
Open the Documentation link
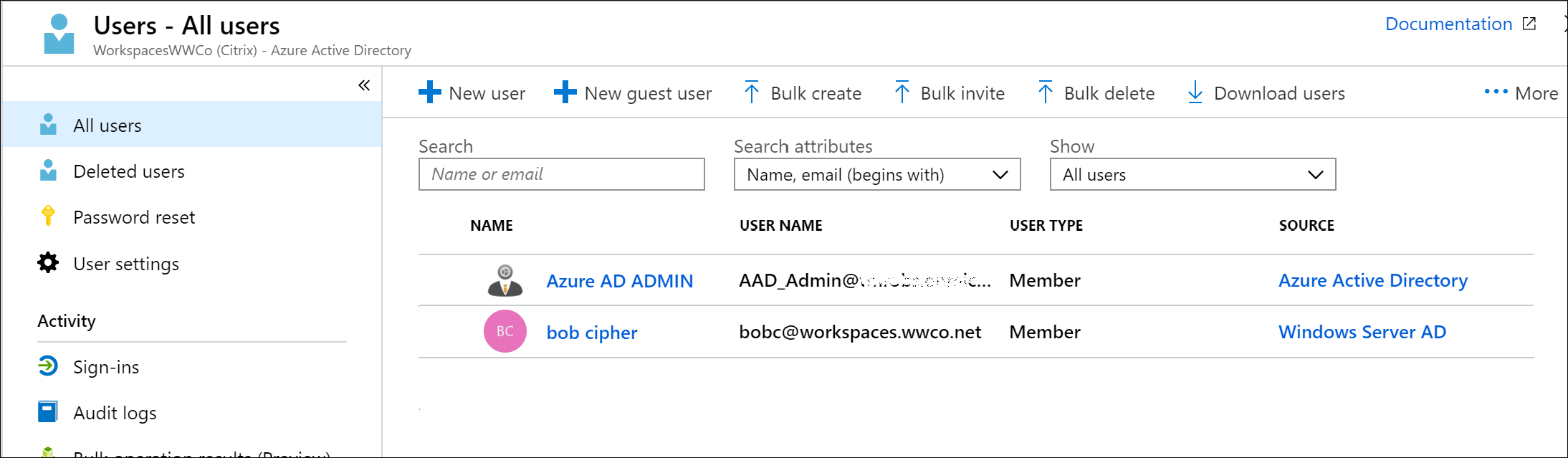[x=1449, y=24]
